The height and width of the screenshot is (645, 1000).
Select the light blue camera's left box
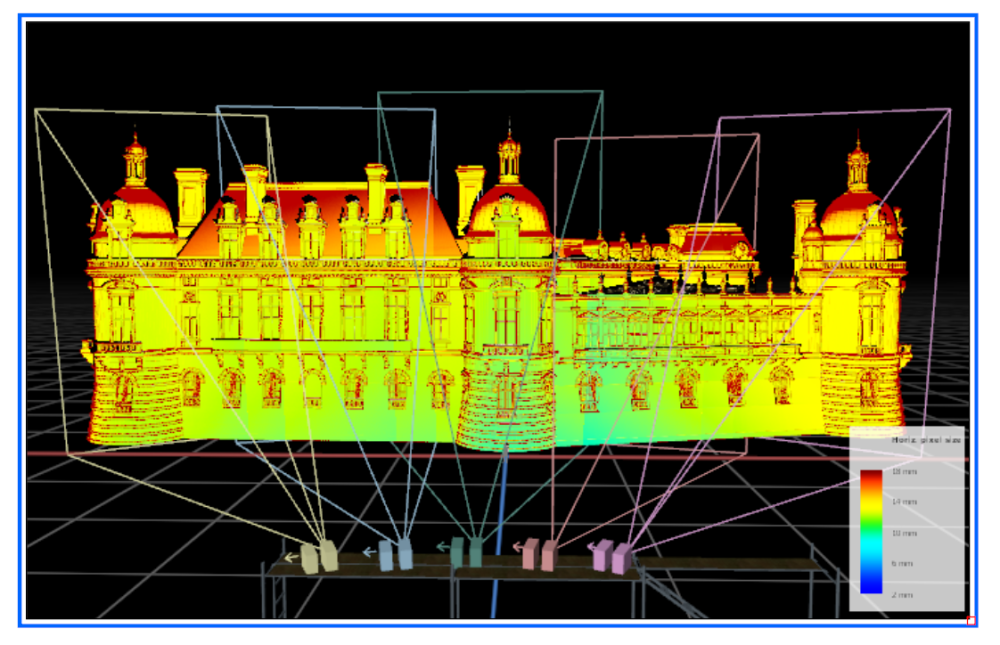tap(386, 556)
